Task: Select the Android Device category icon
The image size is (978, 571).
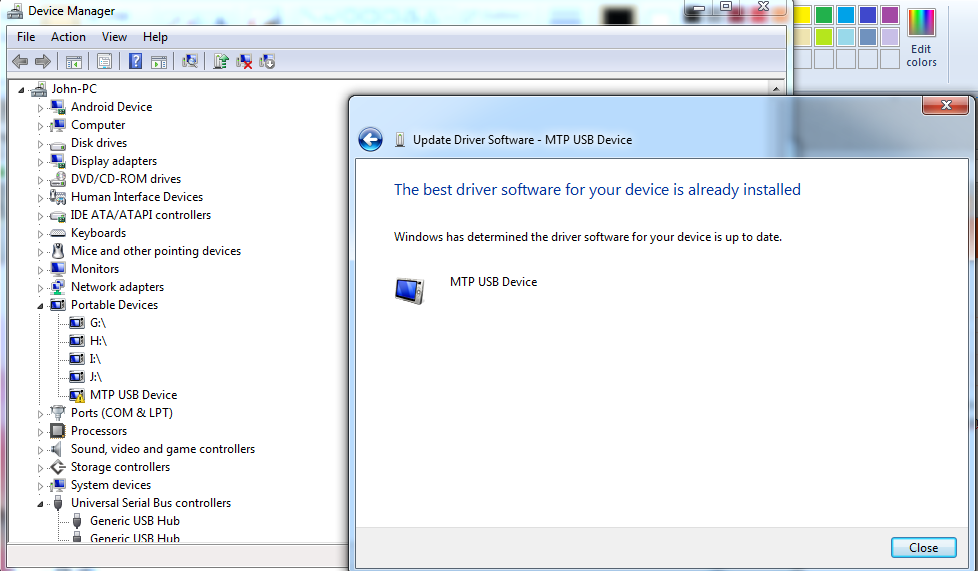Action: point(57,107)
